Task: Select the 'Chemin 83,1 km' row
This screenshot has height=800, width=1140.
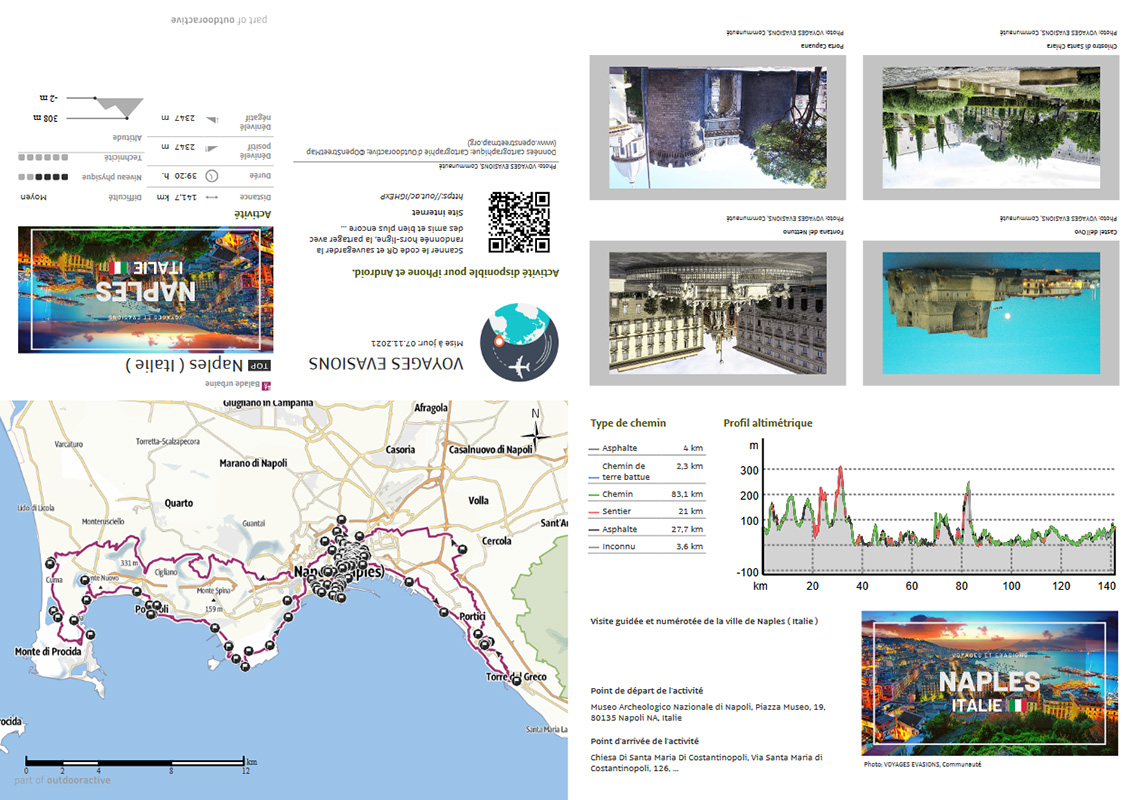Action: [x=646, y=494]
